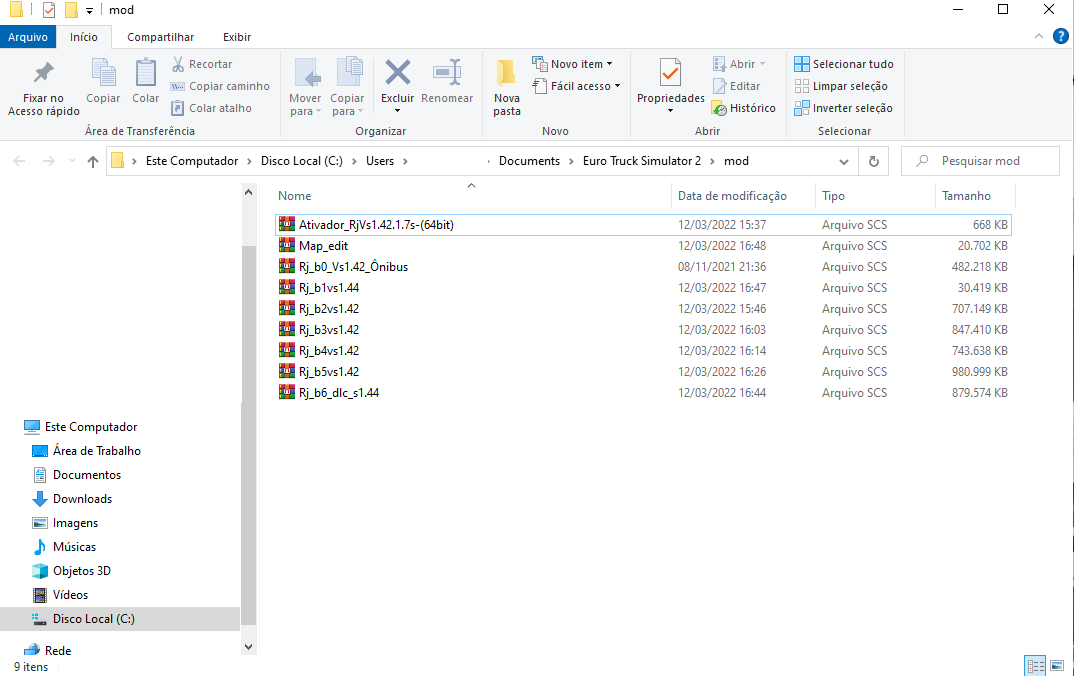Select file Ativador_RjVs1.42.1.7s-(64bit)

click(x=642, y=225)
